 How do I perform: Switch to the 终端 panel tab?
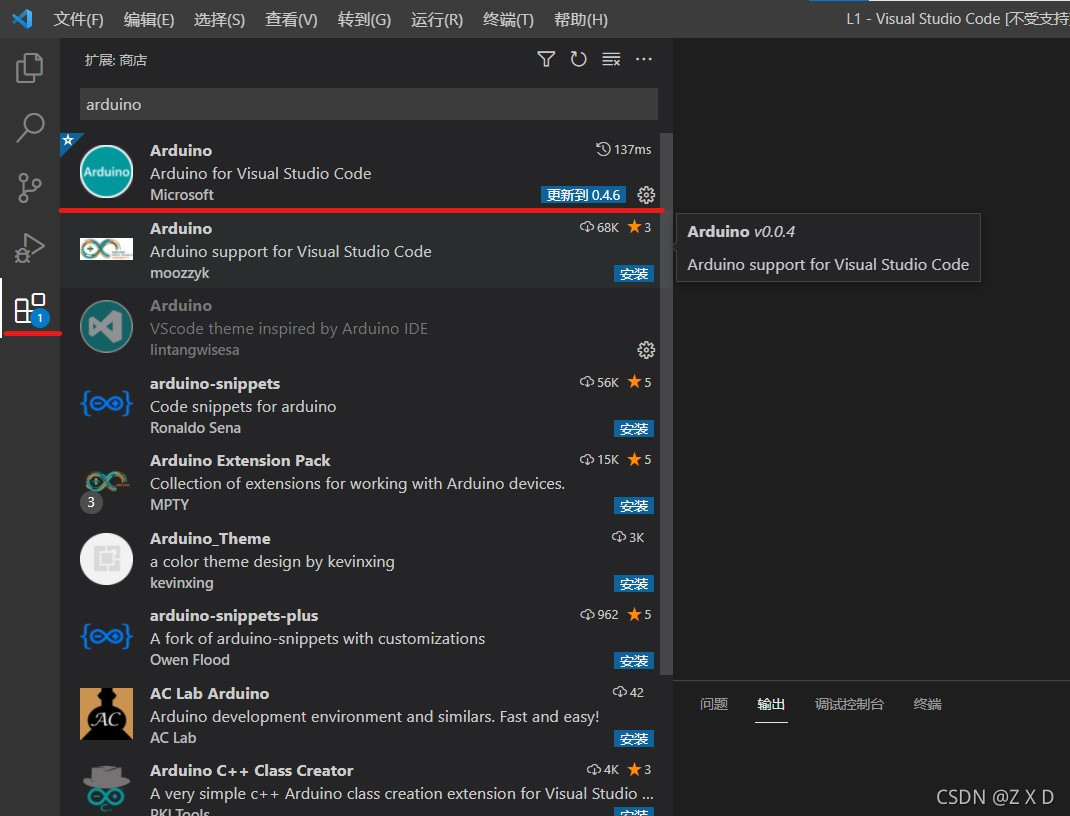tap(927, 704)
